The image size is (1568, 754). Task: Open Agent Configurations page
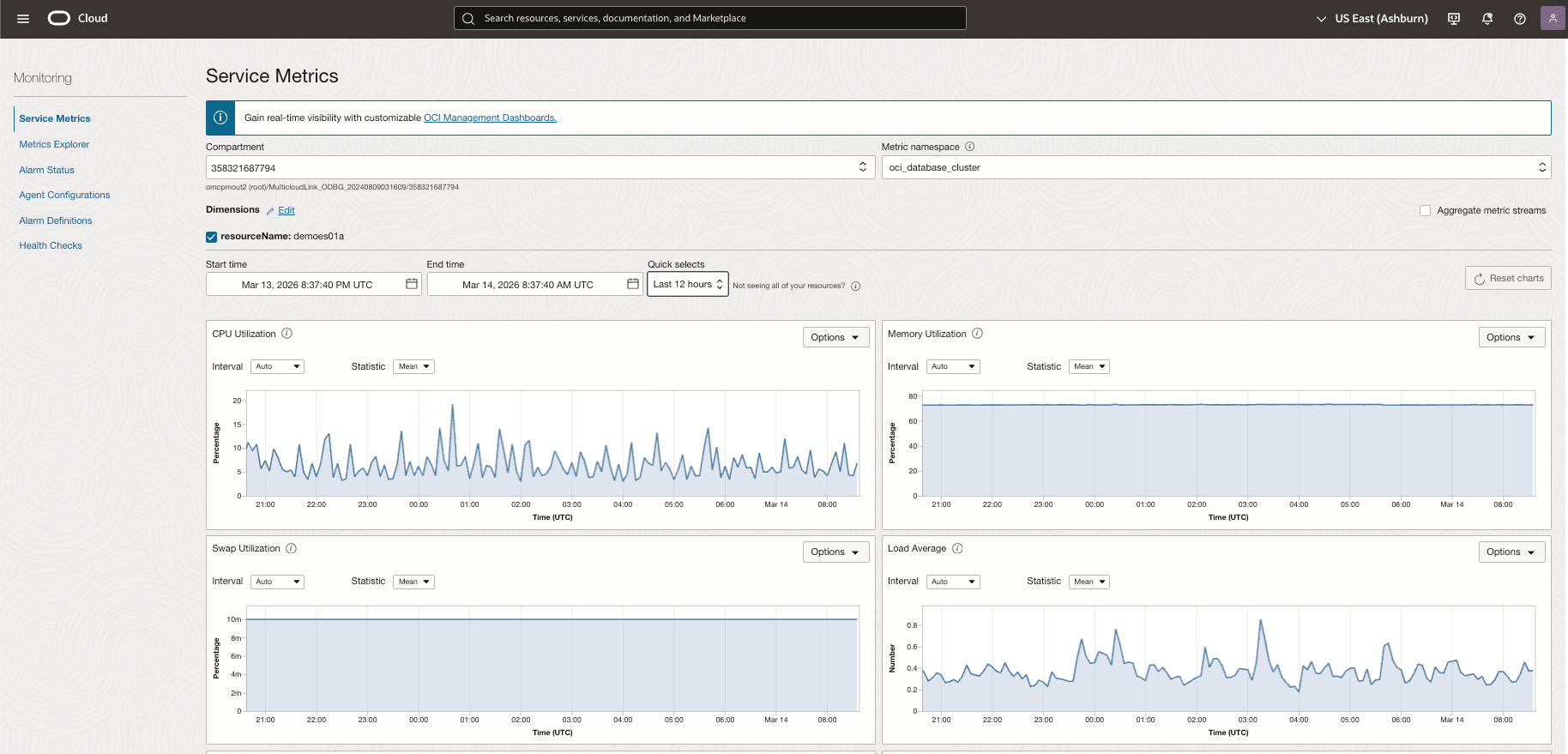[x=64, y=195]
